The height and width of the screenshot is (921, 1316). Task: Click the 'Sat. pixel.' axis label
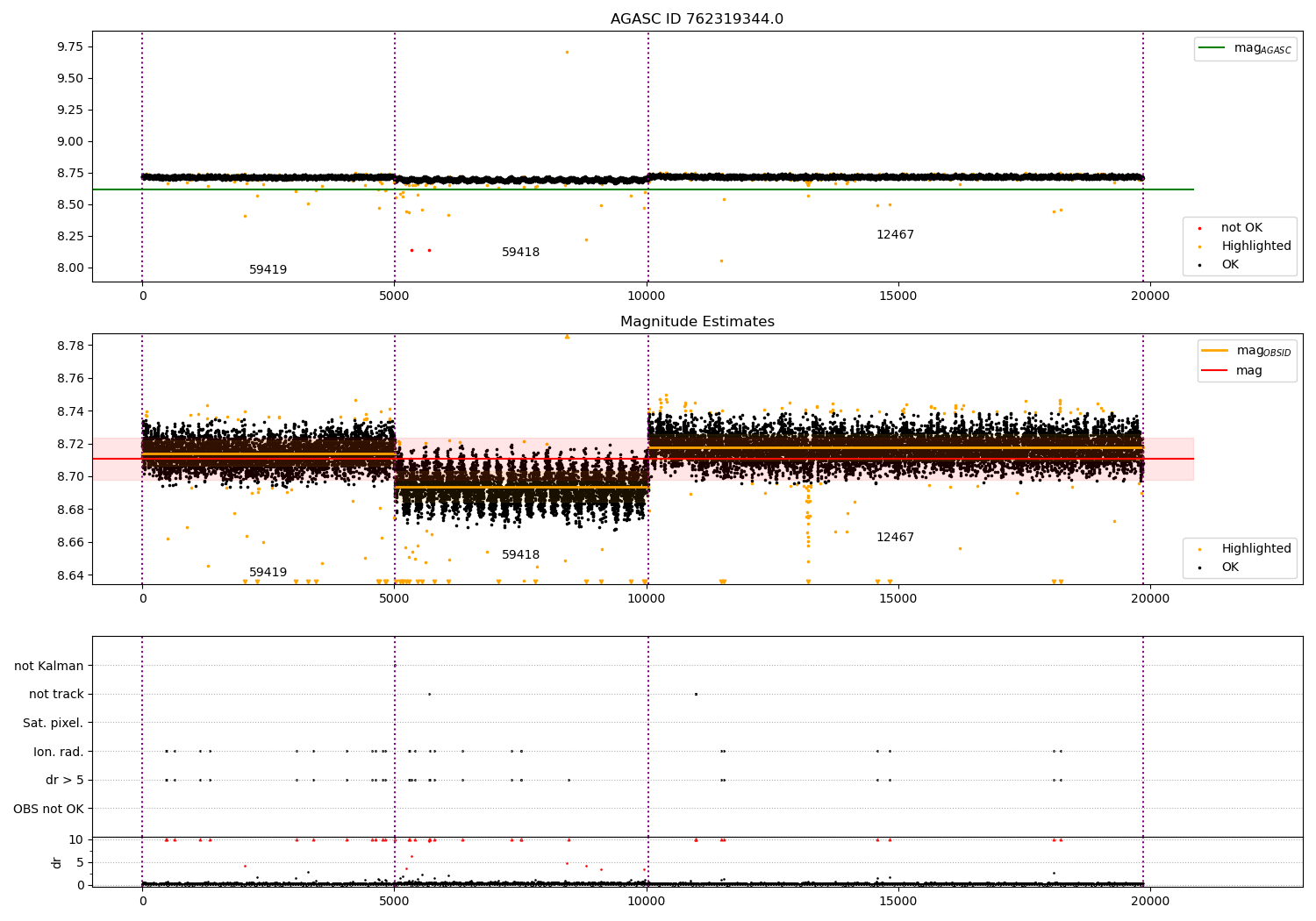point(54,723)
